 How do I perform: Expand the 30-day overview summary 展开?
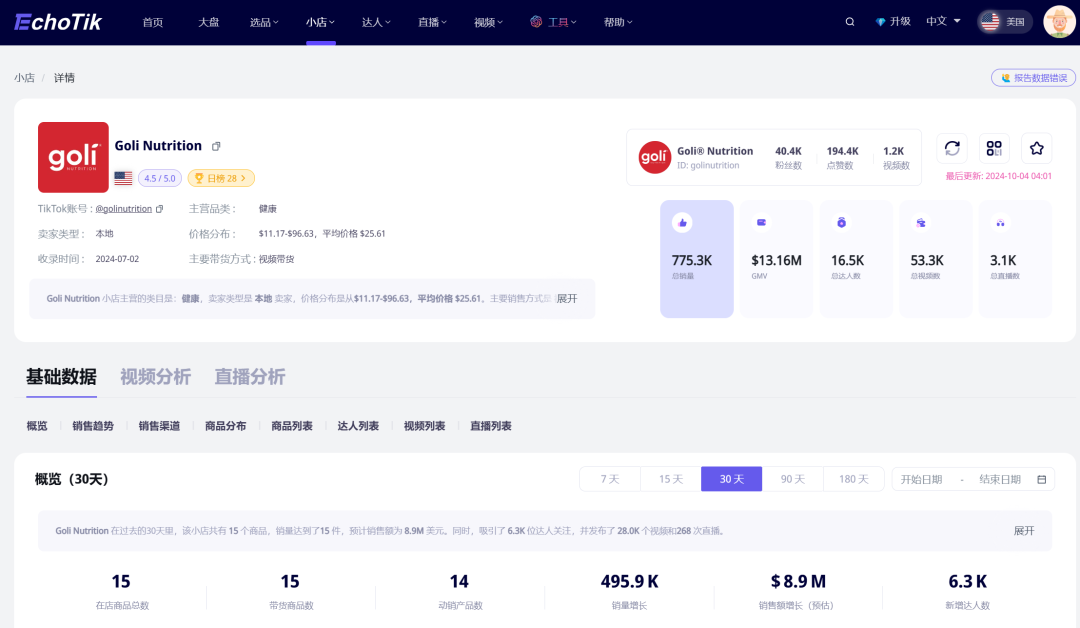click(1024, 531)
